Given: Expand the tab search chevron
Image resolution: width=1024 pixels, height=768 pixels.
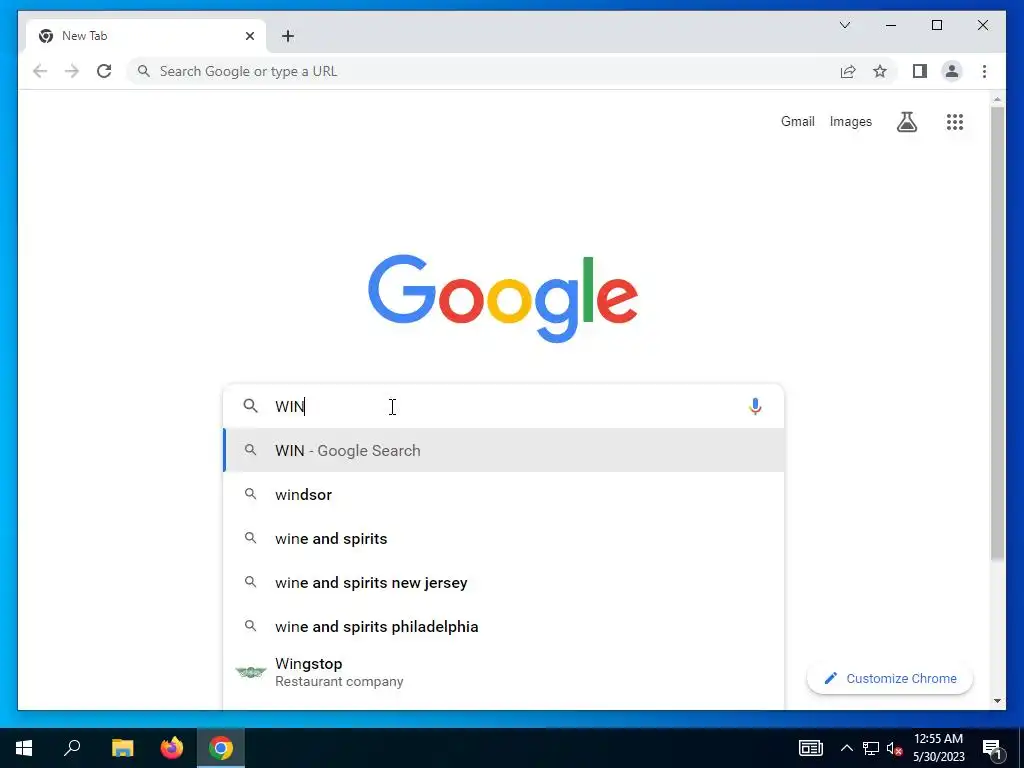Looking at the screenshot, I should (845, 25).
